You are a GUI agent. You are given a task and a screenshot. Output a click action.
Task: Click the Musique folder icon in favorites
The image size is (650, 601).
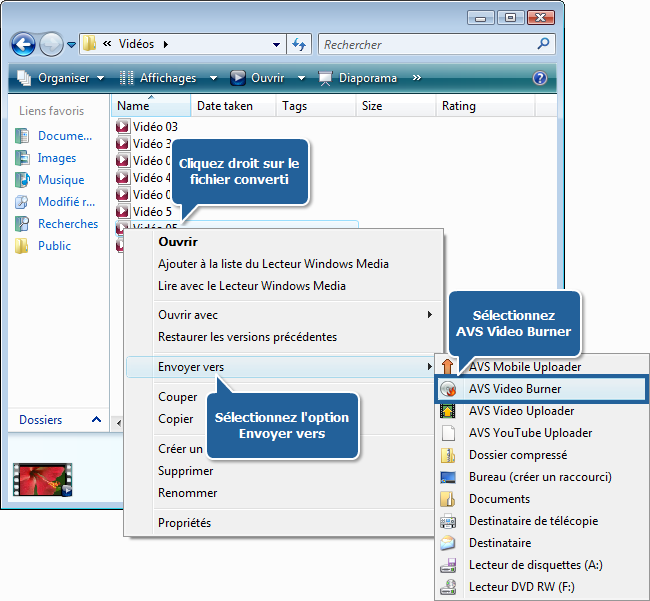22,180
